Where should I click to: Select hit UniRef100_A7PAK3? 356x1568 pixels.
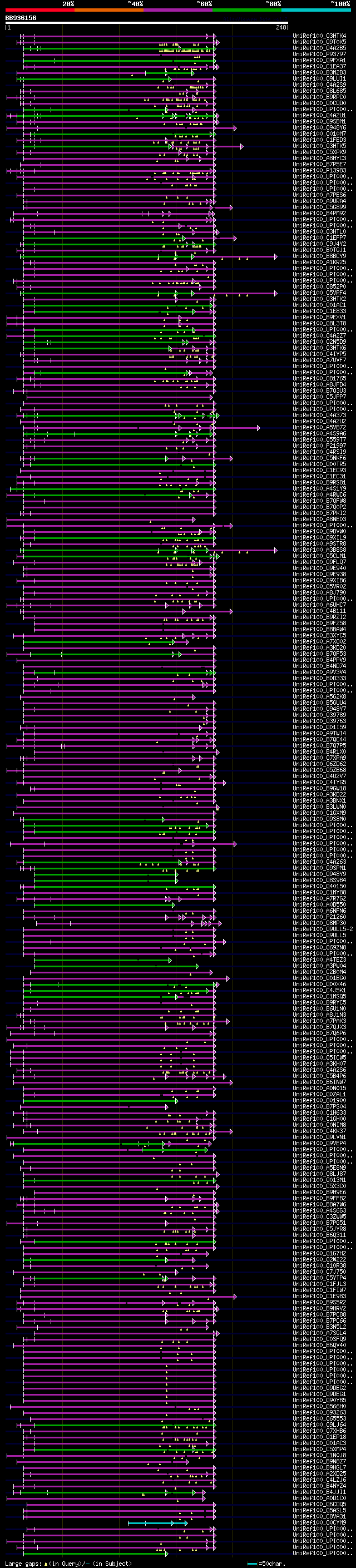coord(319,1021)
